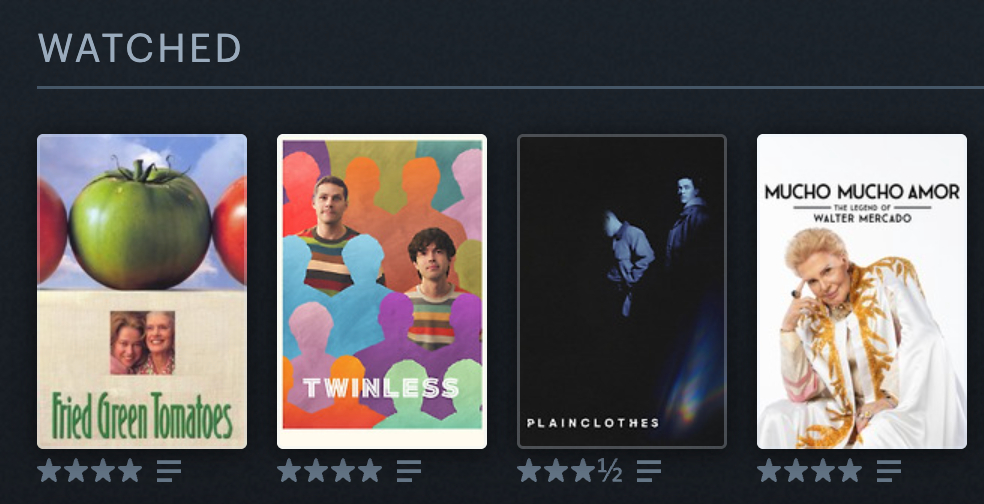Click the four-star rating below Twinless
Screen dimensions: 984x504
tap(329, 470)
